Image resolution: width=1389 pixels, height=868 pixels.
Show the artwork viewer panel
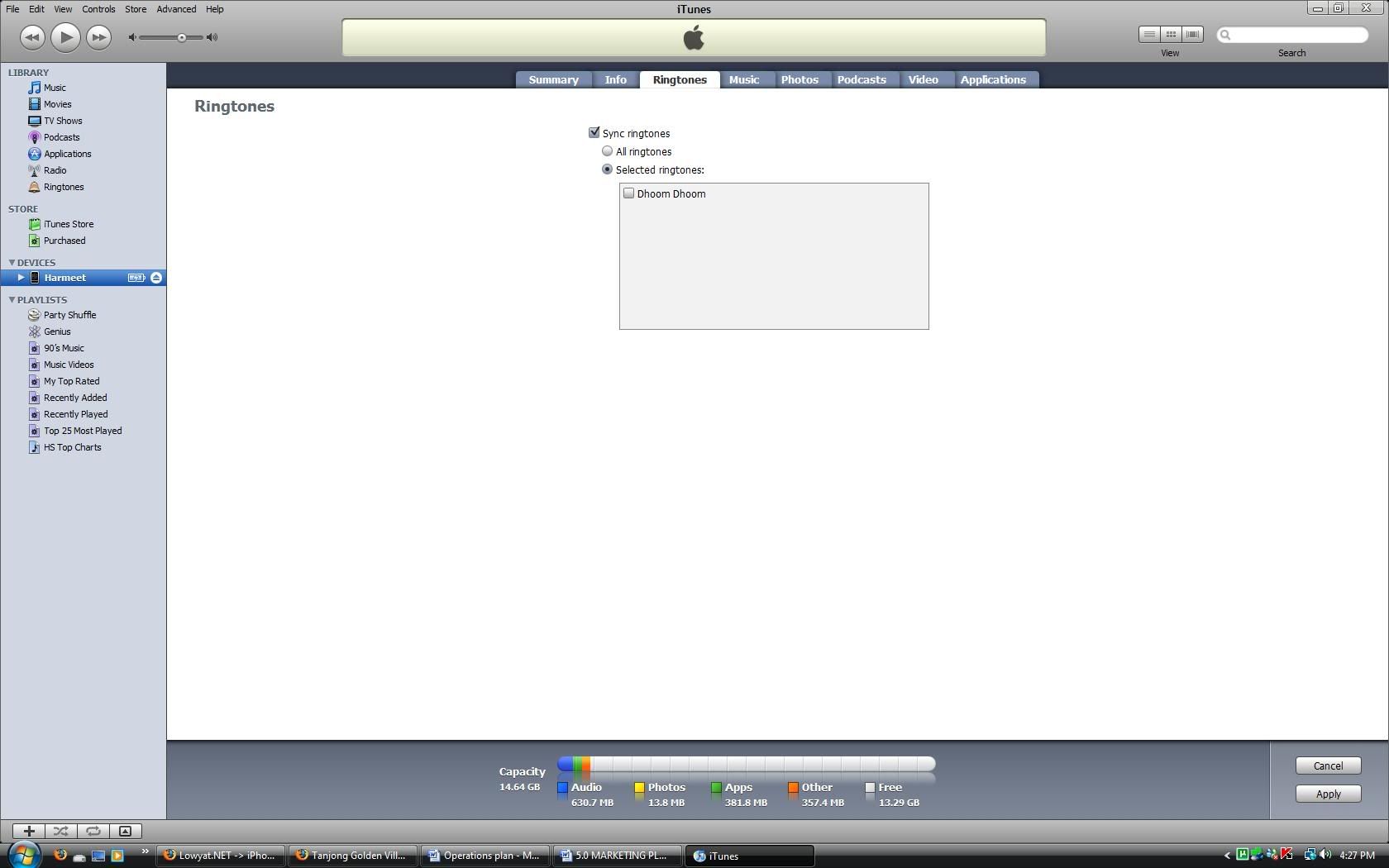click(x=125, y=831)
